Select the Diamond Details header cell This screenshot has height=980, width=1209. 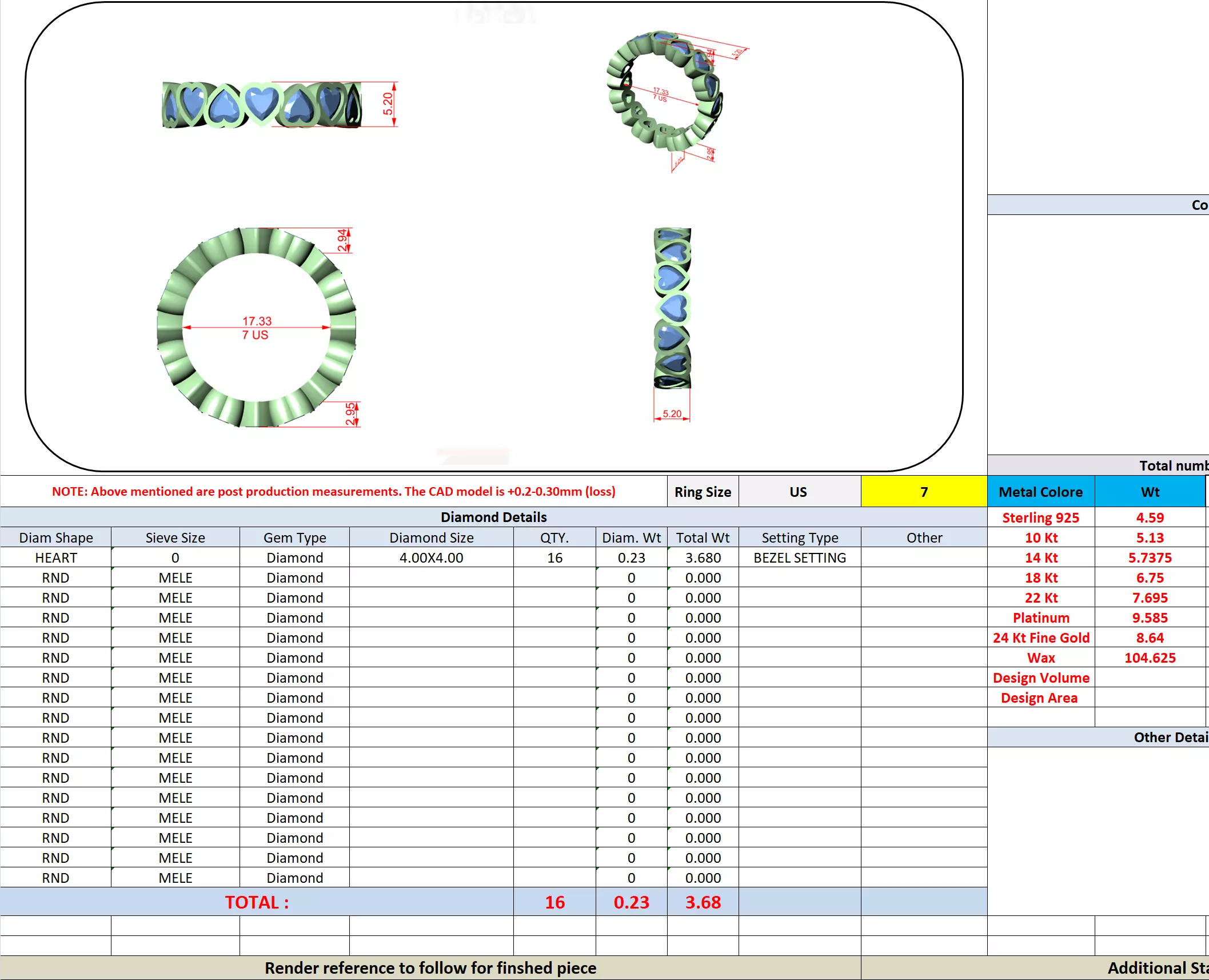tap(493, 517)
